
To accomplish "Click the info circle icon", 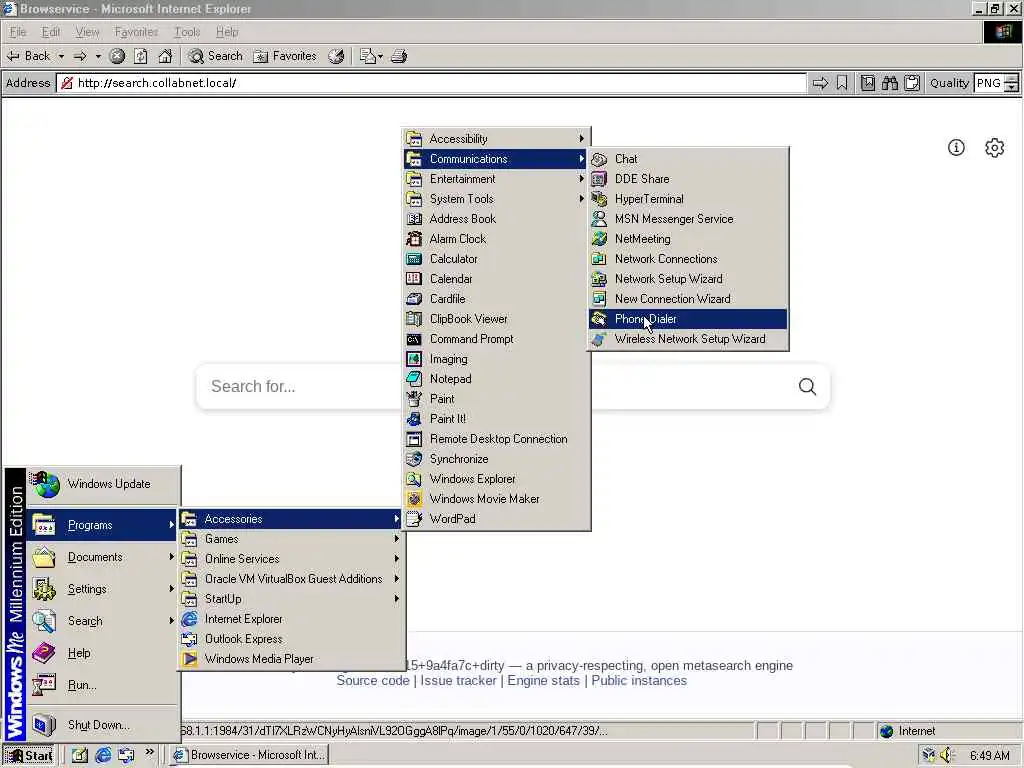I will [x=956, y=148].
